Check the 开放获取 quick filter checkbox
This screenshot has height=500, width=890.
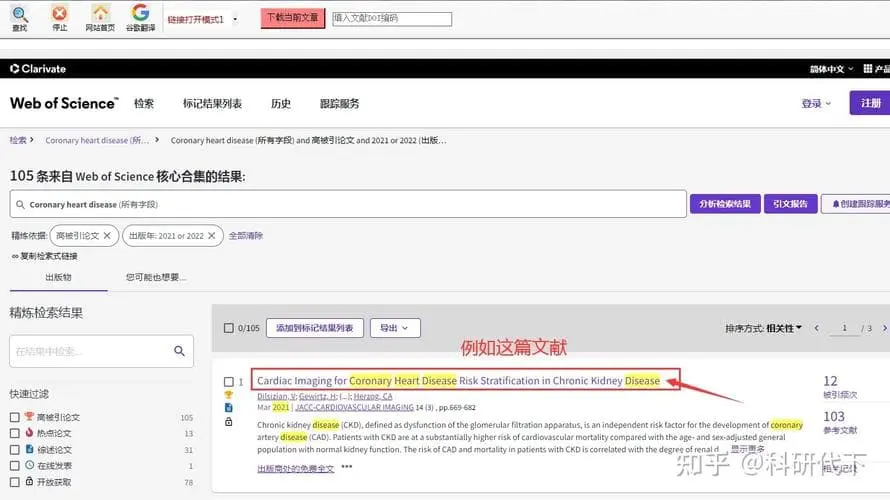15,482
